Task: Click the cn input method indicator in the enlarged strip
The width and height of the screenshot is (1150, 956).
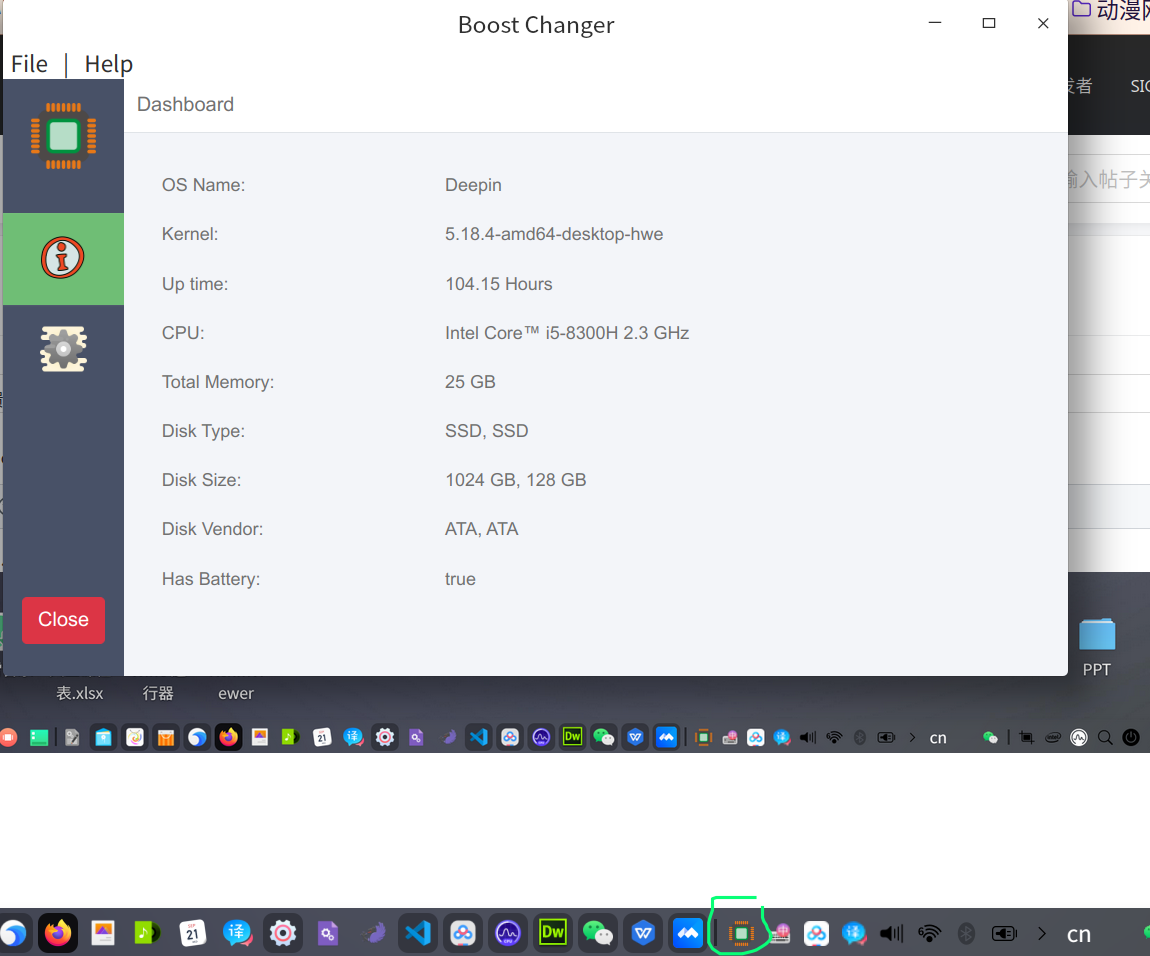Action: (x=1078, y=934)
